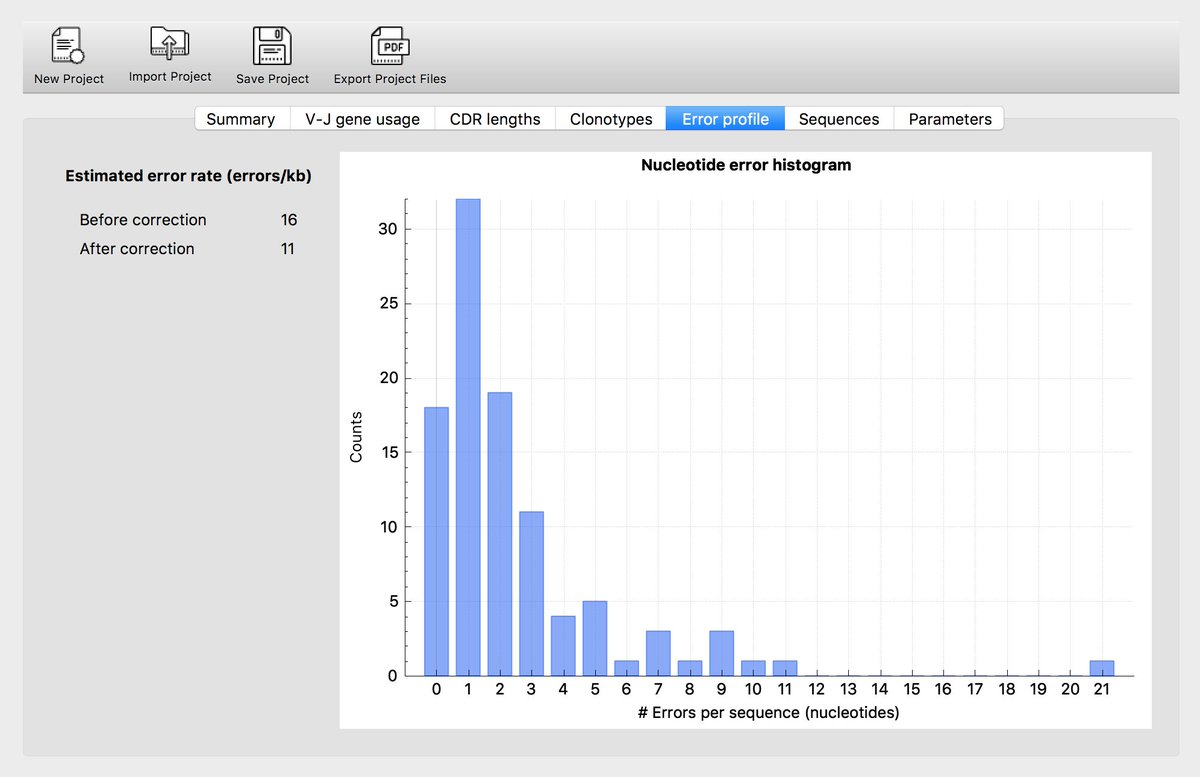Click the histogram bar for 2 errors
1200x777 pixels.
(x=500, y=534)
